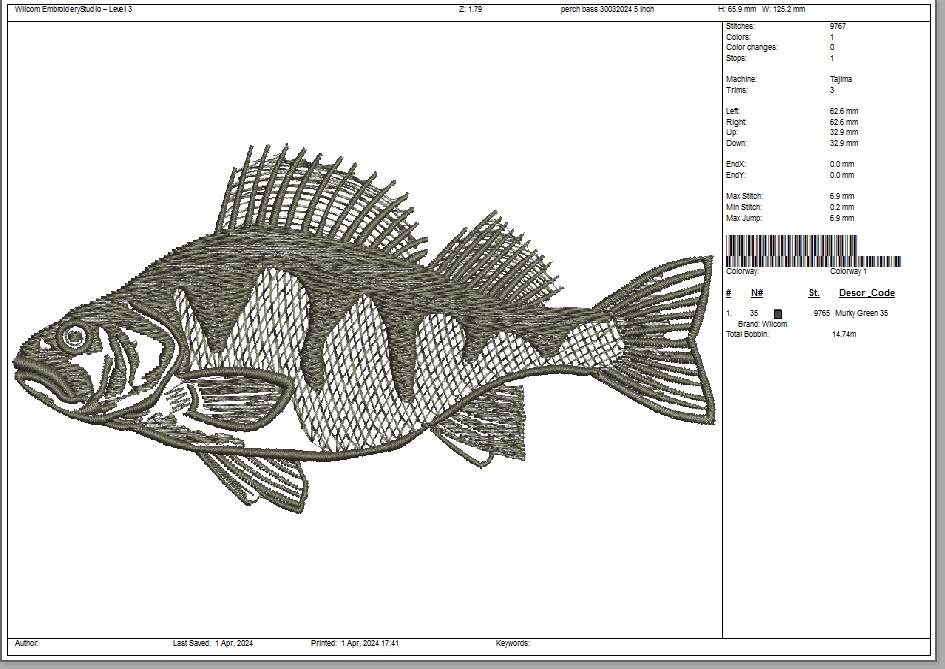945x669 pixels.
Task: Click the 'Brand: Wilcom' thread brand text
Action: (762, 324)
